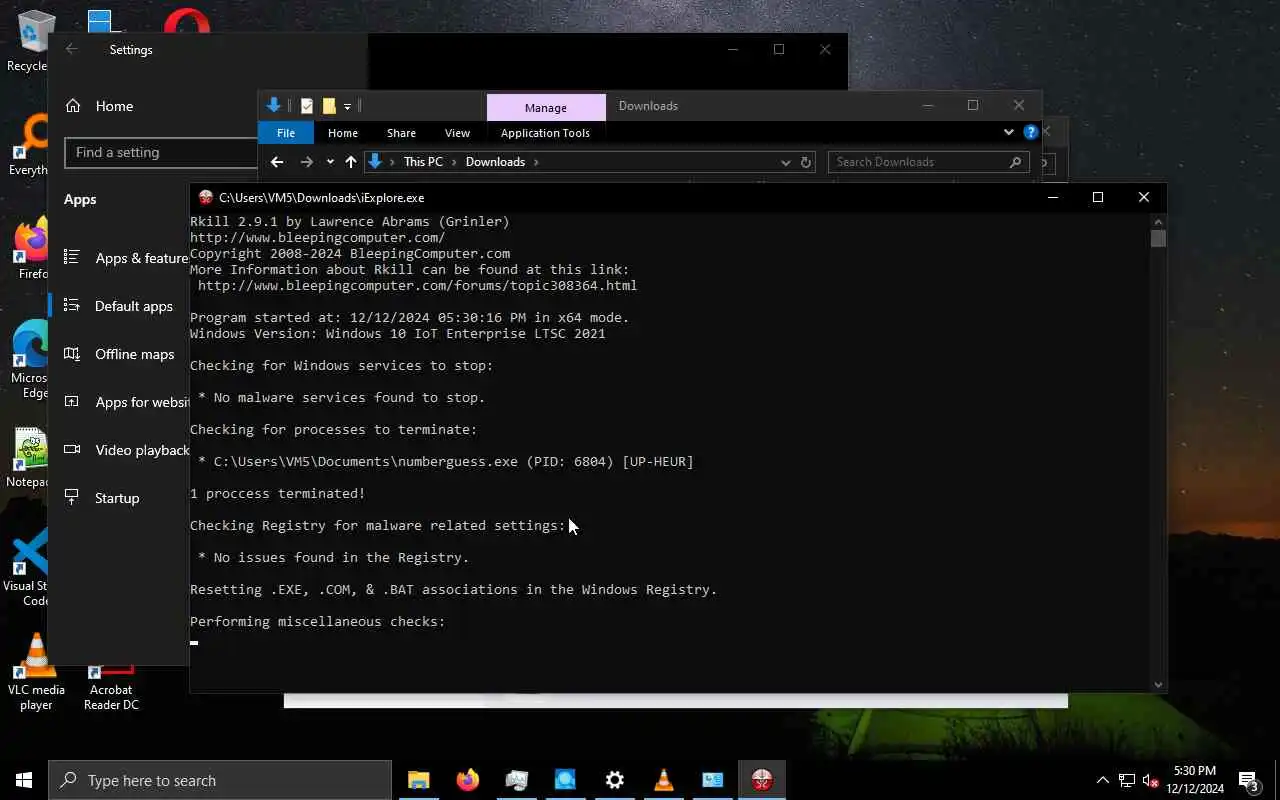
Task: Open VLC media player desktop shortcut
Action: point(36,671)
